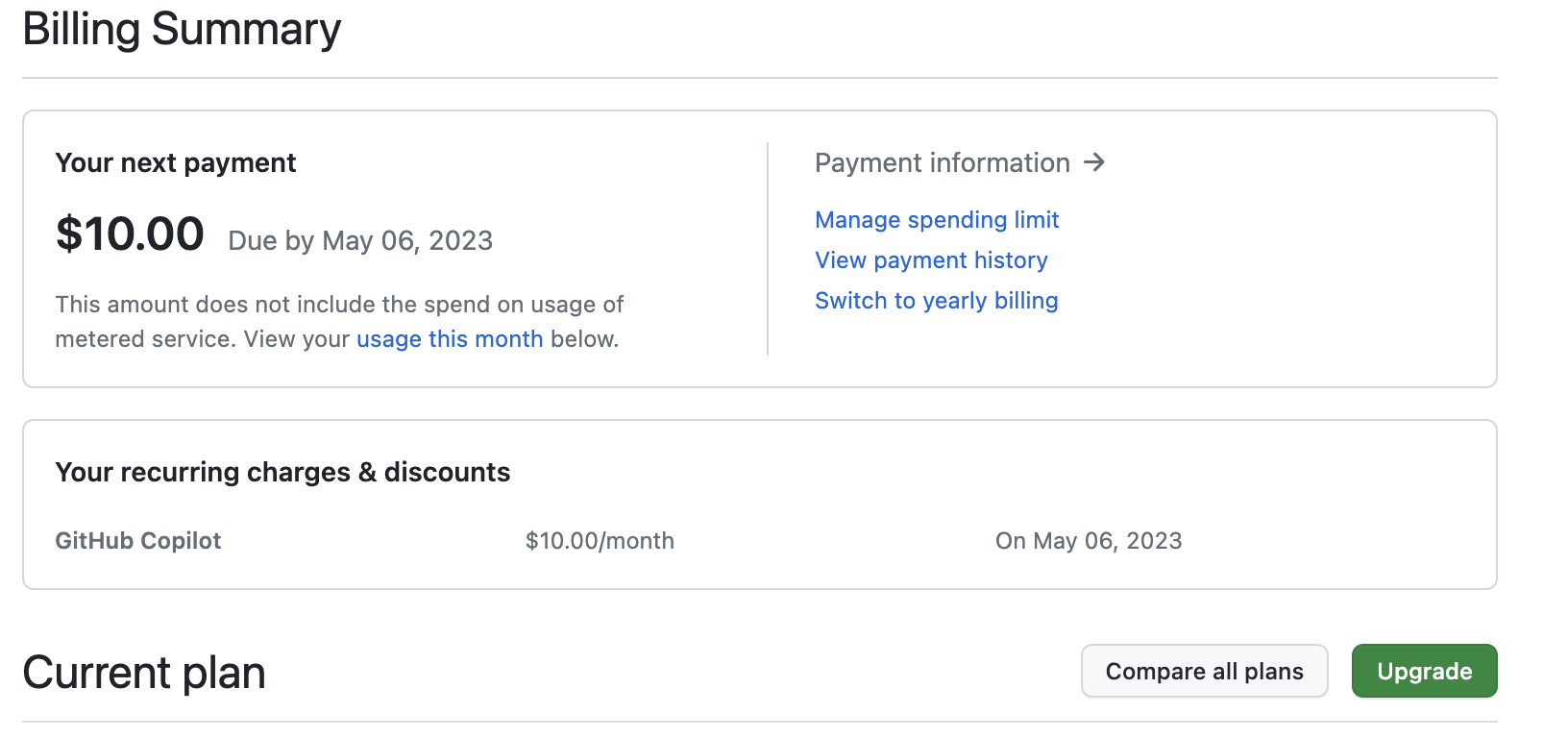Click 'Your recurring charges & discounts' heading
The width and height of the screenshot is (1568, 738).
pos(282,472)
